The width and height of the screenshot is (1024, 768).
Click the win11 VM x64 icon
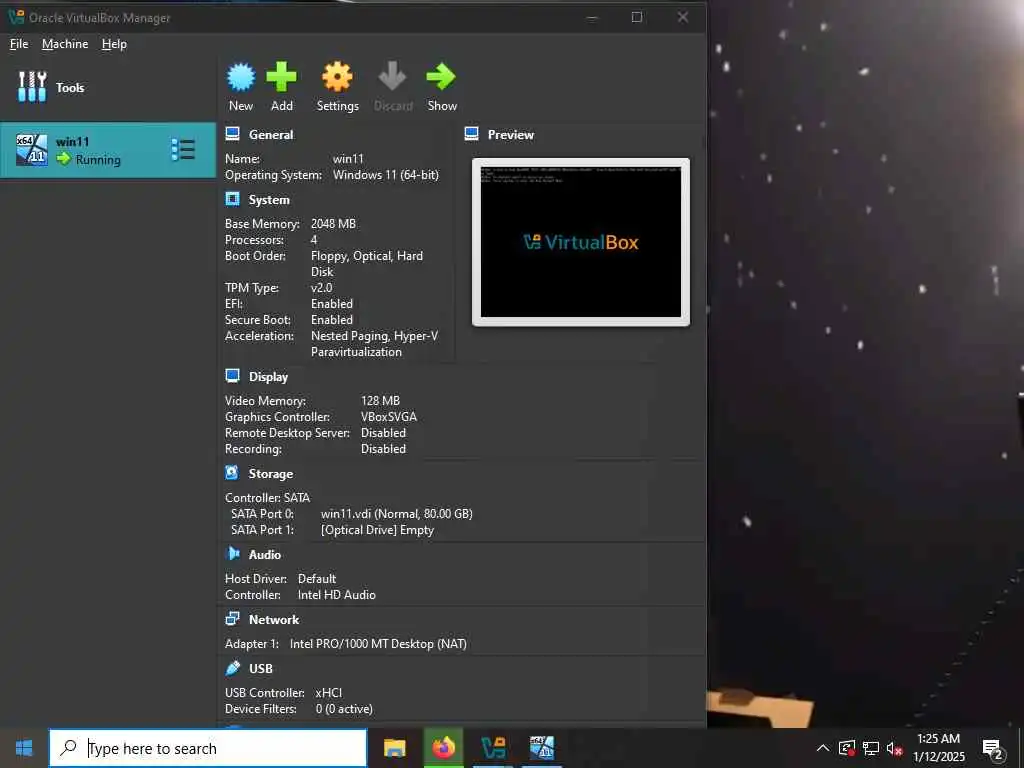pyautogui.click(x=31, y=150)
